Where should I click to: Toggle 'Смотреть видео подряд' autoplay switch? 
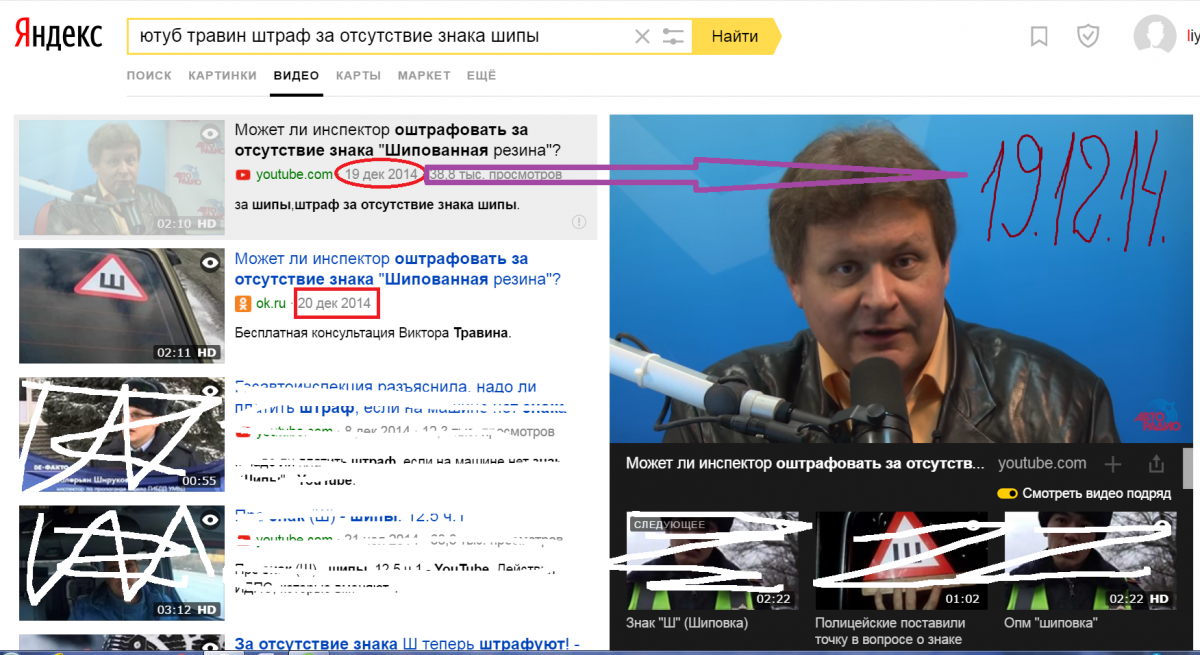point(1007,494)
